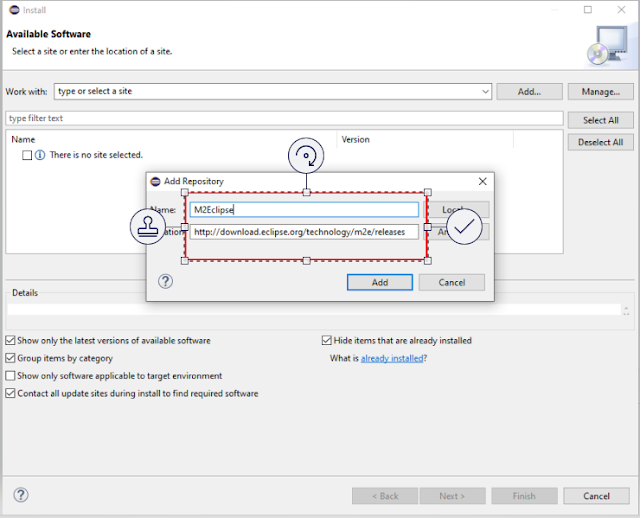Click the type filter text field
640x518 pixels.
pos(284,118)
